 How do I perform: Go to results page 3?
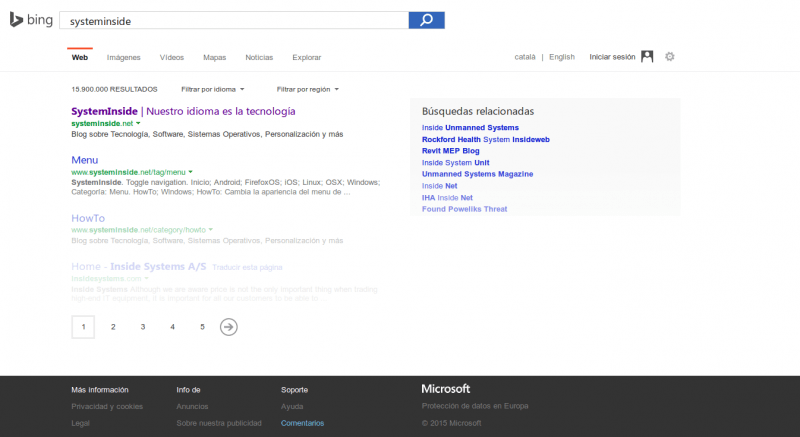coord(143,327)
